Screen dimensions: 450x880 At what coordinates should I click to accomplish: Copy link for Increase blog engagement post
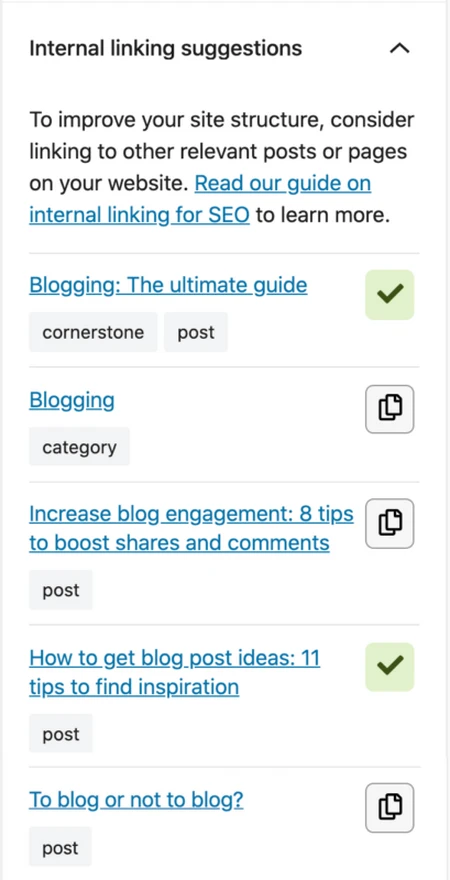389,524
